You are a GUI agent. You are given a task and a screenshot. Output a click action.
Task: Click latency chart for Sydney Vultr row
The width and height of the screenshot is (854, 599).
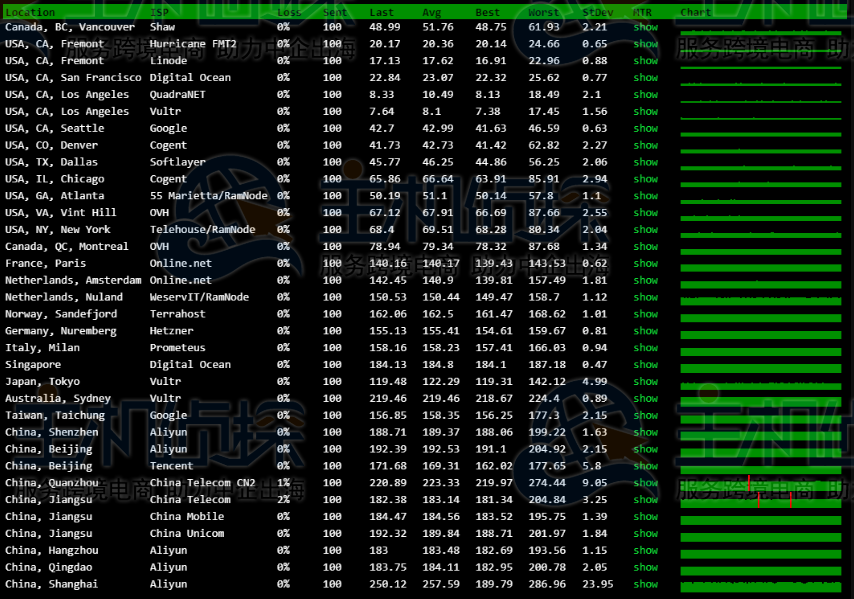coord(760,399)
